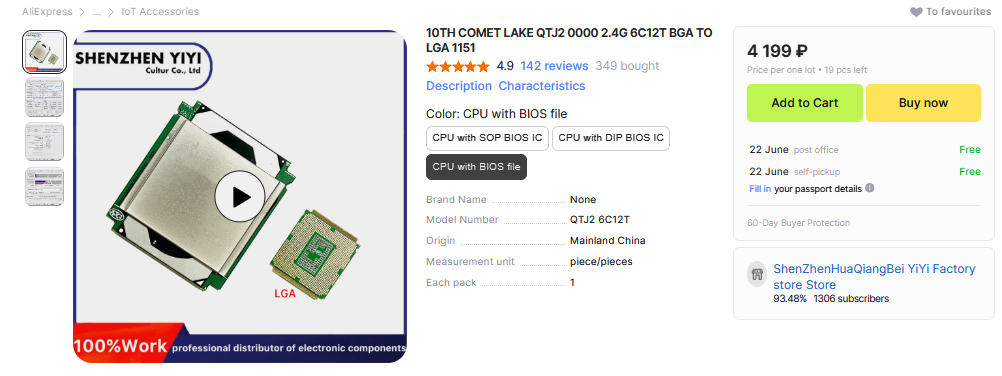Click the info icon beside passport details

click(x=870, y=189)
